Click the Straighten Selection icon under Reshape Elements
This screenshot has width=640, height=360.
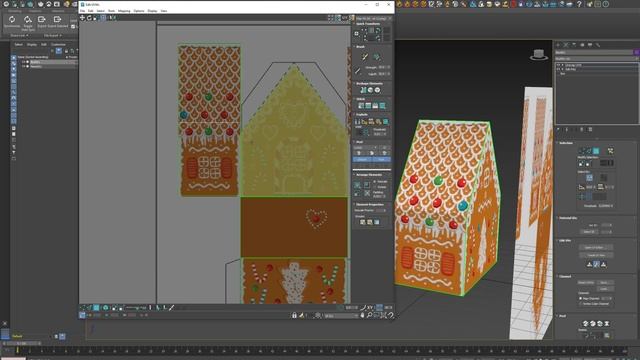(x=363, y=90)
